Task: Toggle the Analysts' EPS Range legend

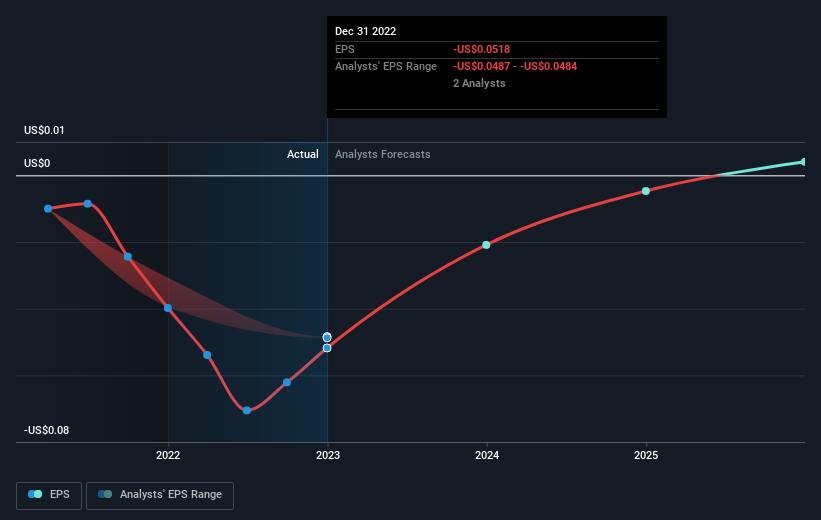Action: pyautogui.click(x=160, y=495)
